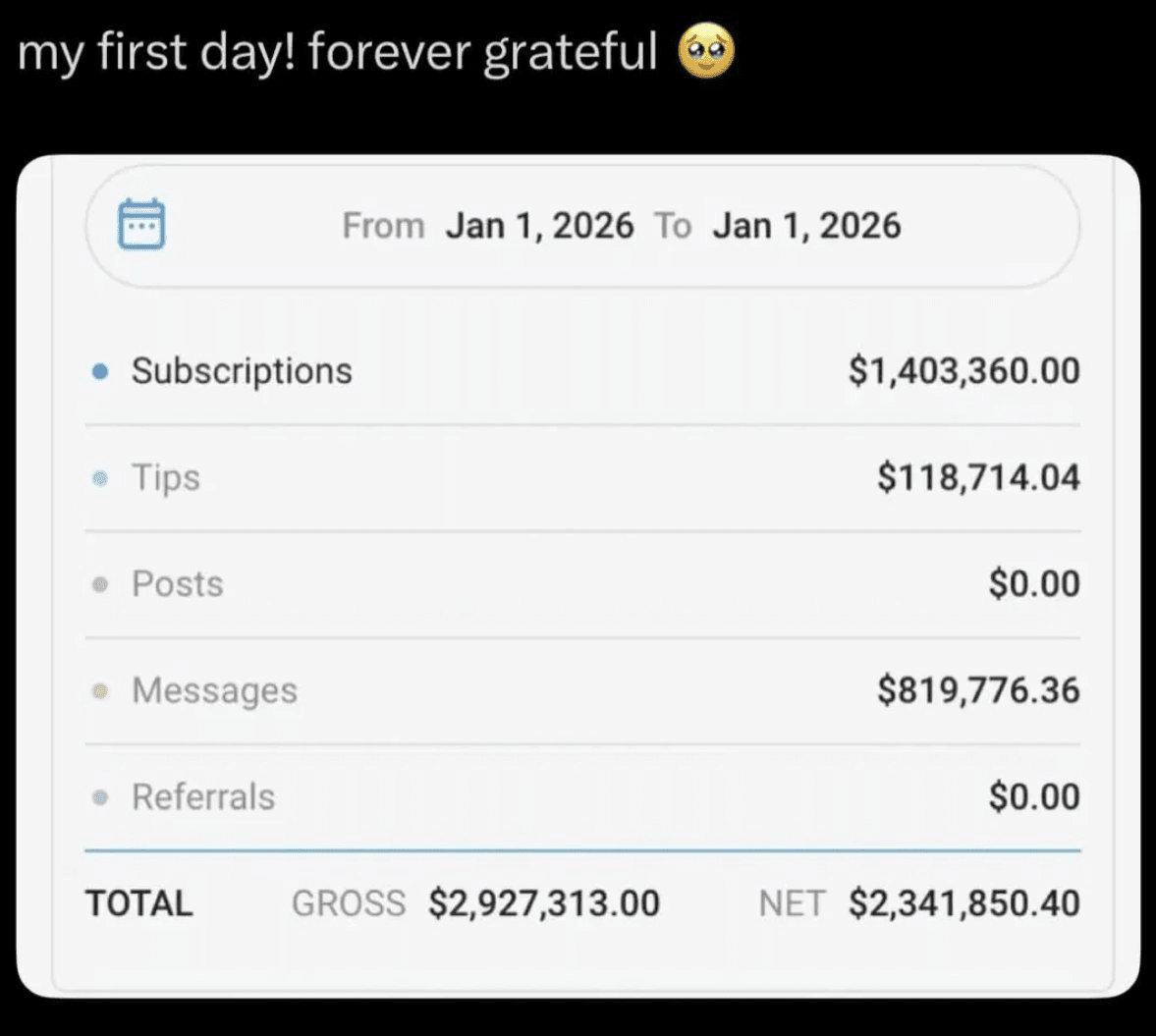Screen dimensions: 1156x1036
Task: Click the Messages amount $819,776.36
Action: (978, 691)
